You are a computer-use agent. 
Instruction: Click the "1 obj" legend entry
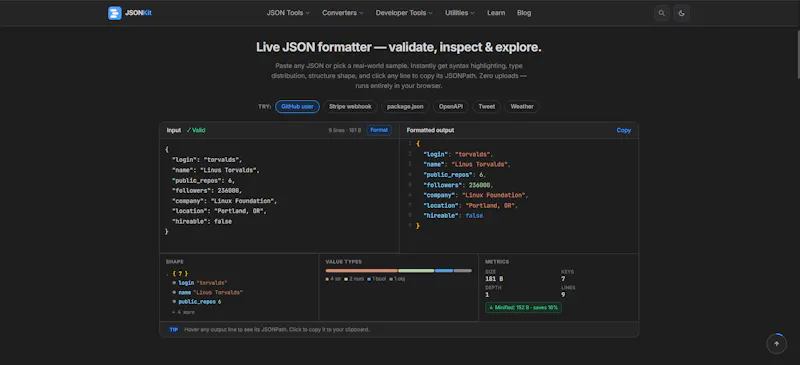pos(397,279)
